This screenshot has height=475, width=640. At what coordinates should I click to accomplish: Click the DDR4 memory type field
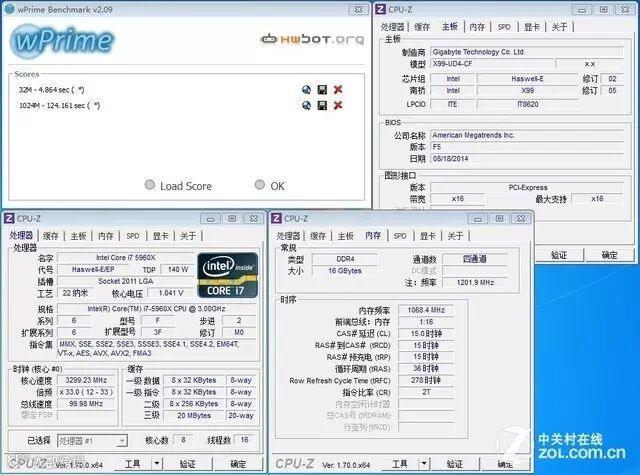pos(345,259)
